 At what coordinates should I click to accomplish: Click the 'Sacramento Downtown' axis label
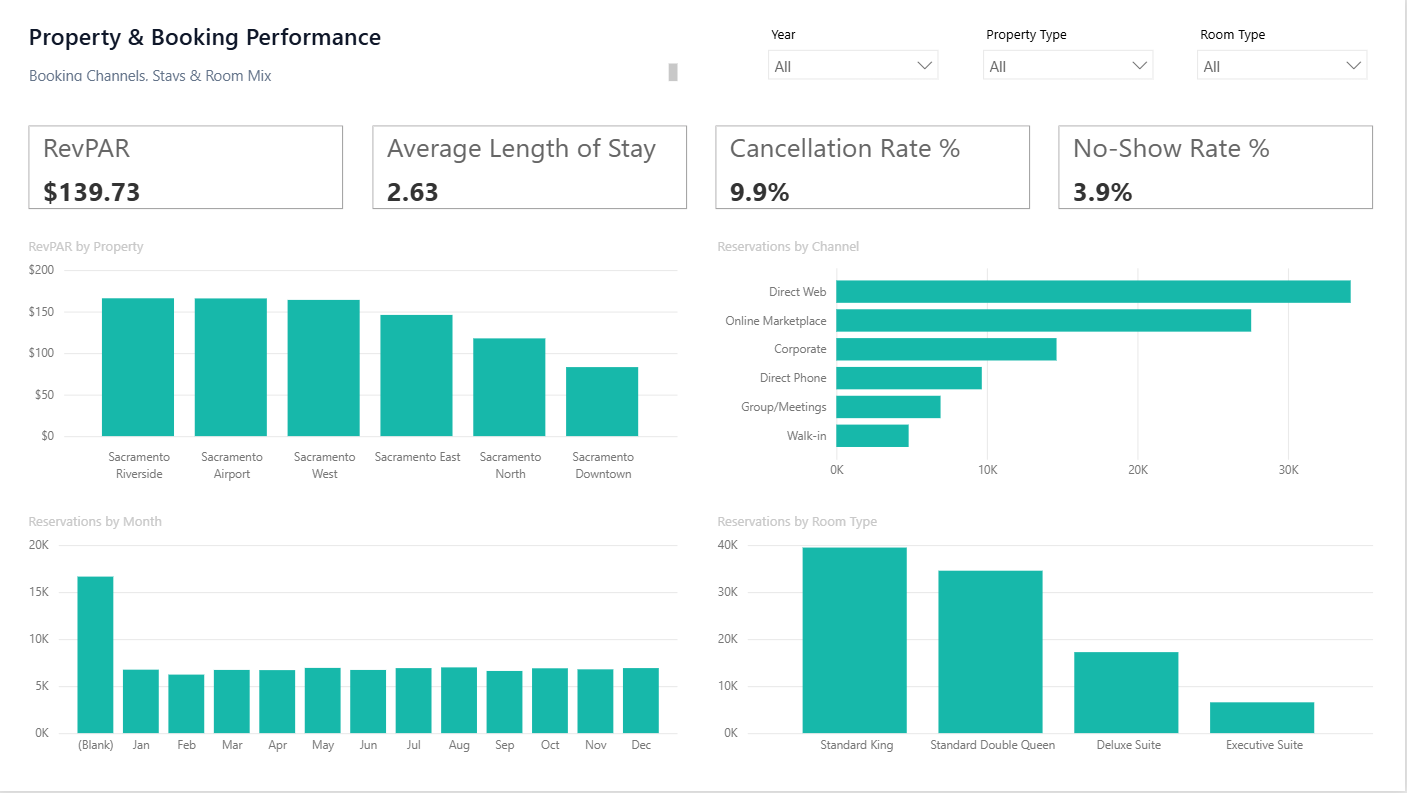click(603, 465)
